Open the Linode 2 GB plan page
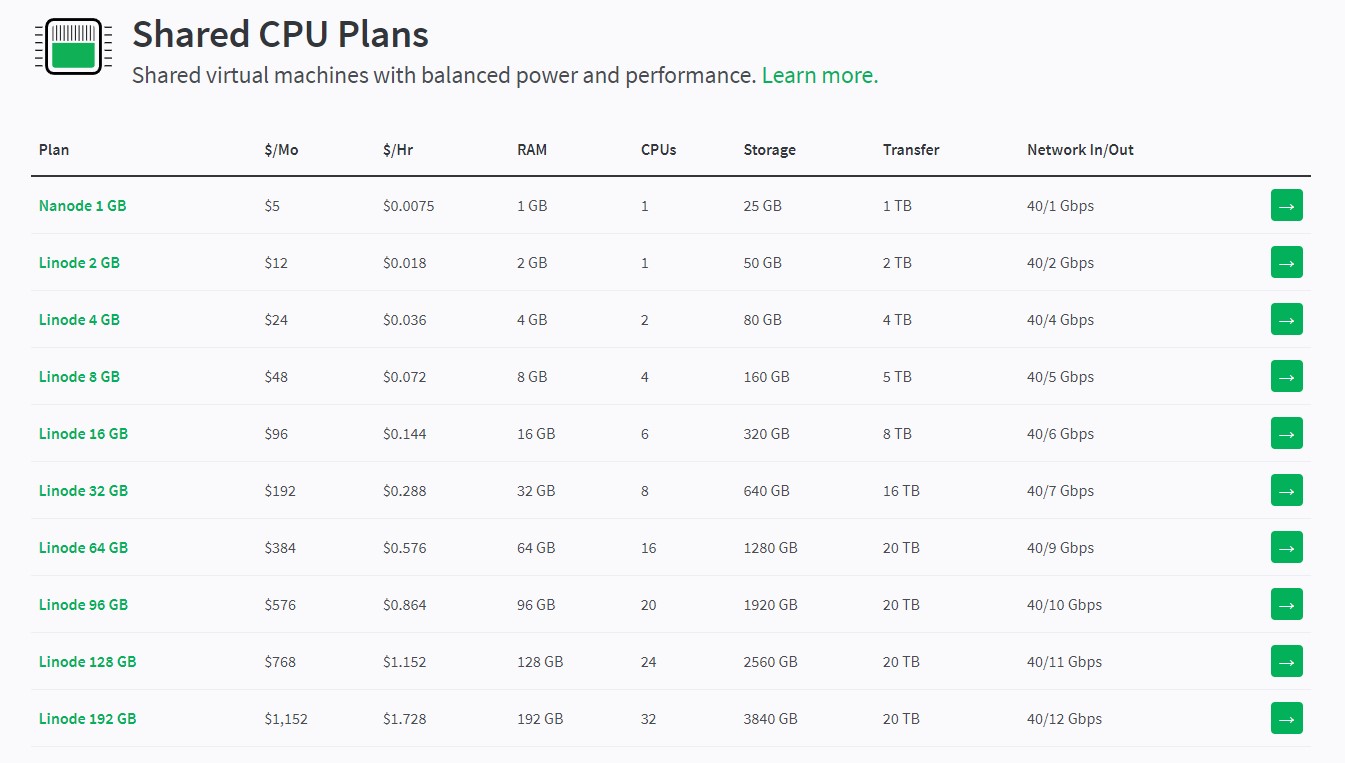This screenshot has height=763, width=1345. tap(79, 262)
